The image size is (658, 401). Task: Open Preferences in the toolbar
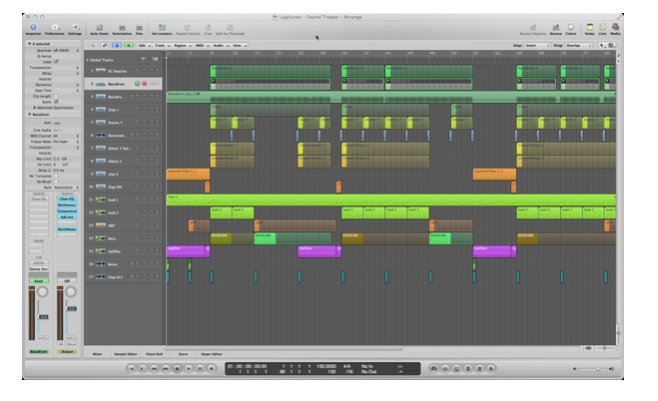click(55, 27)
